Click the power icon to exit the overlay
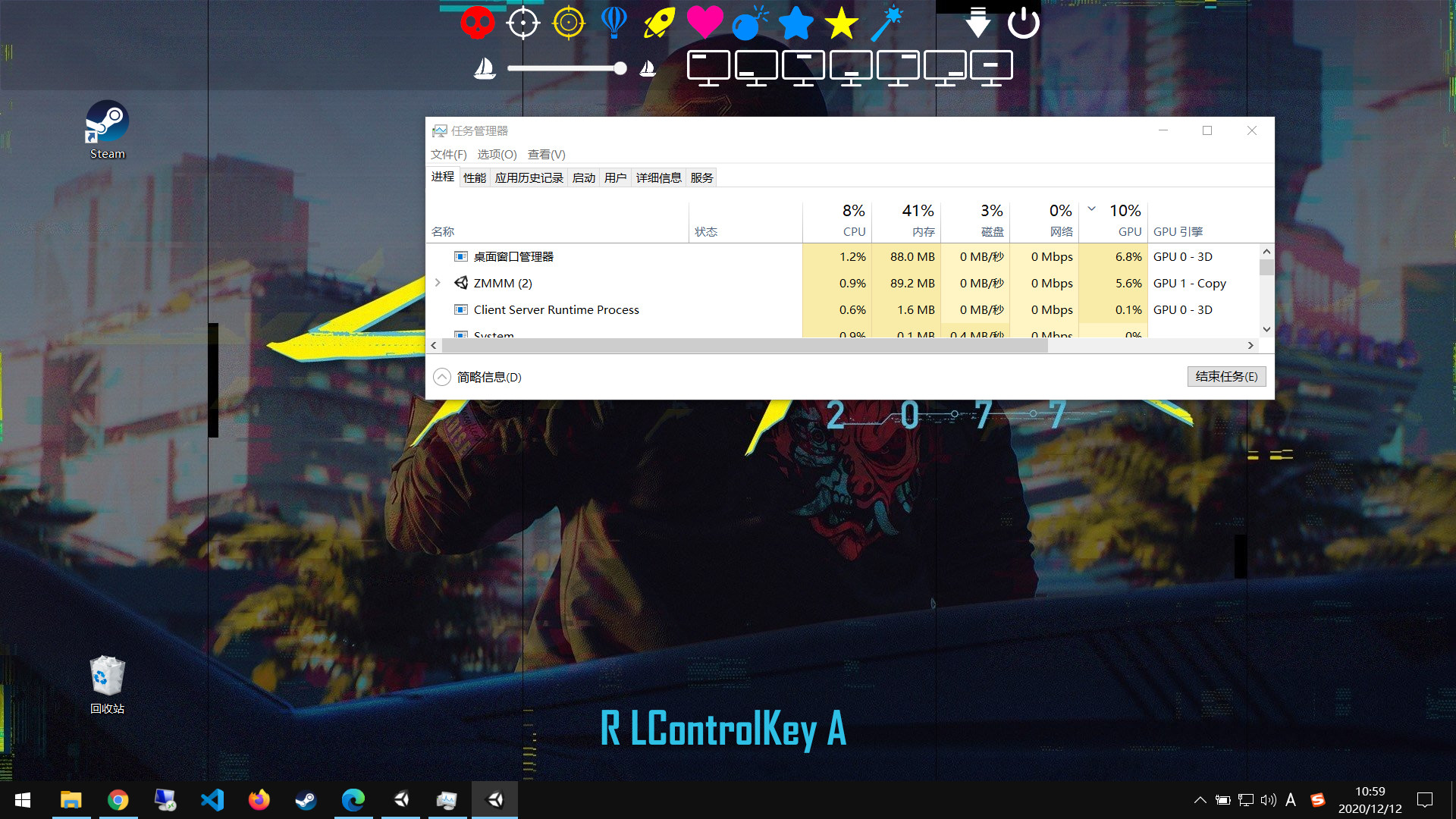Viewport: 1456px width, 819px height. (1024, 22)
